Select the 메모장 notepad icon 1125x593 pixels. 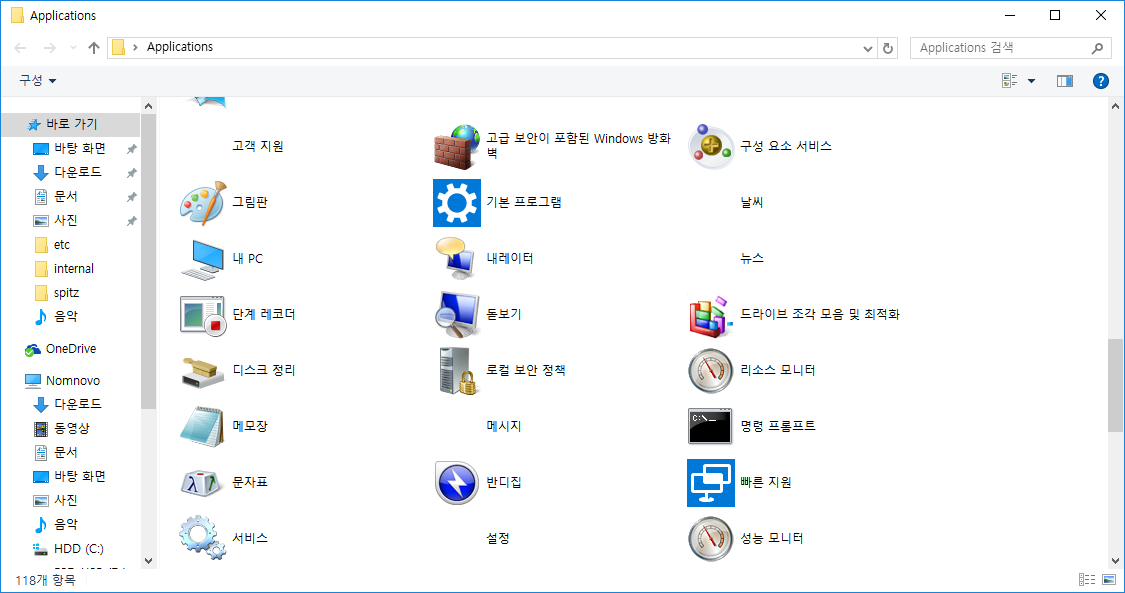[203, 426]
